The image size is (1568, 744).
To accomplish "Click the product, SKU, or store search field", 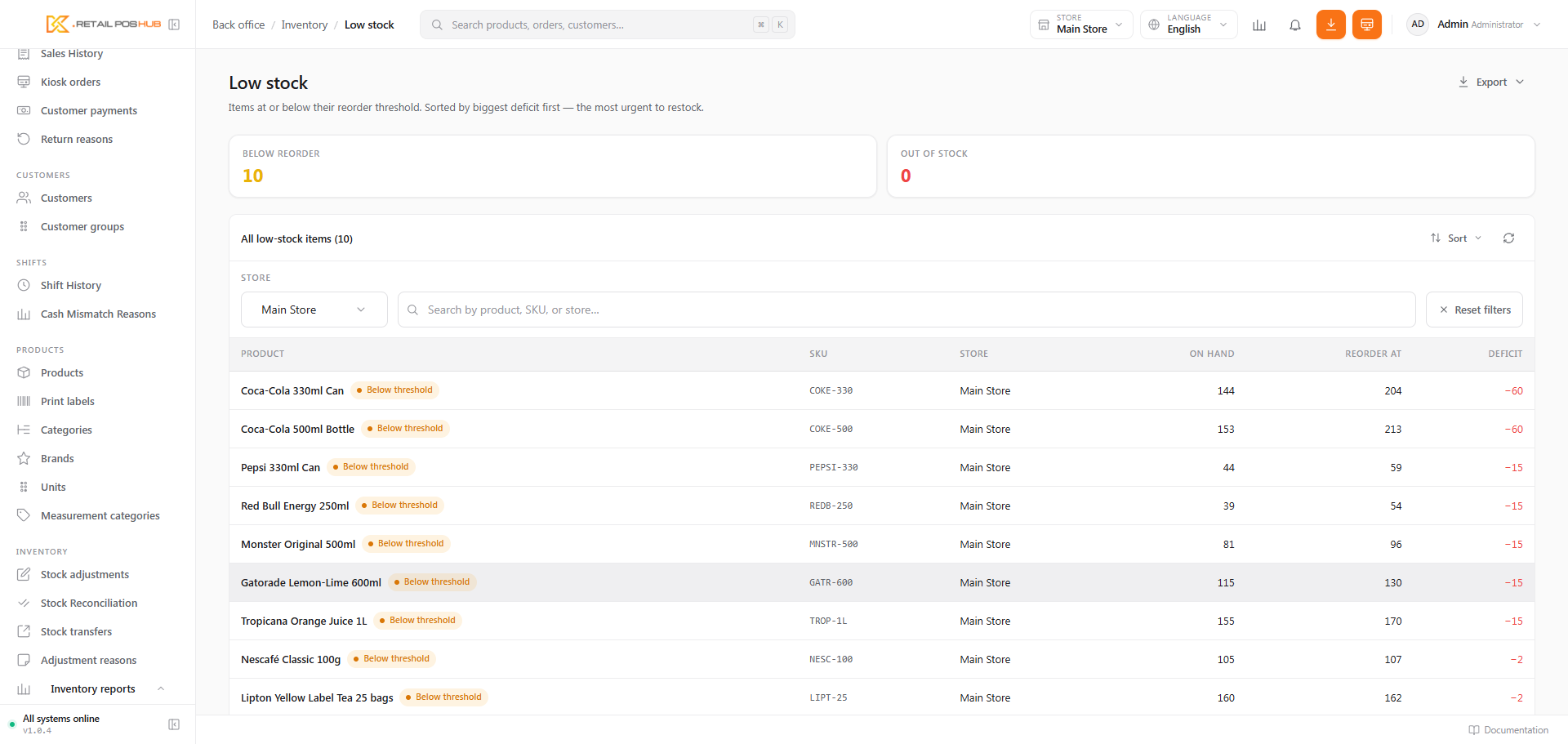I will [x=906, y=310].
